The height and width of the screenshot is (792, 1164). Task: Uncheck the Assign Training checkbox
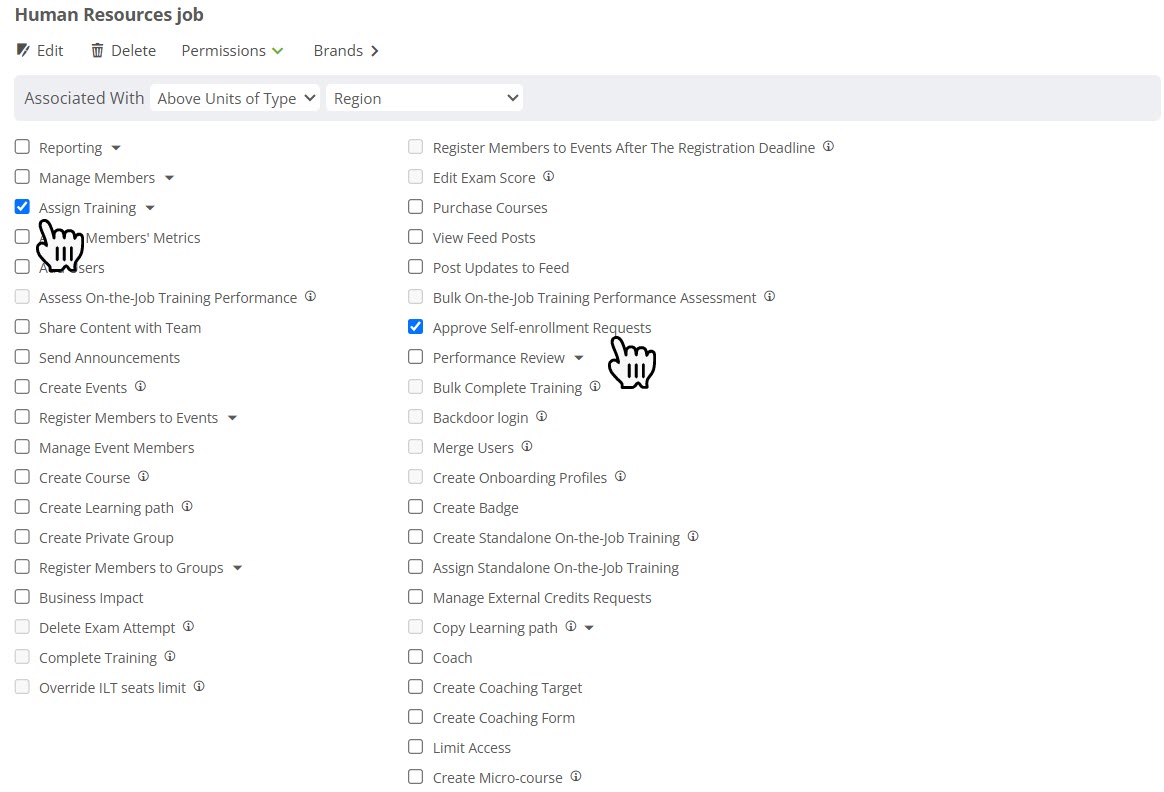click(22, 207)
